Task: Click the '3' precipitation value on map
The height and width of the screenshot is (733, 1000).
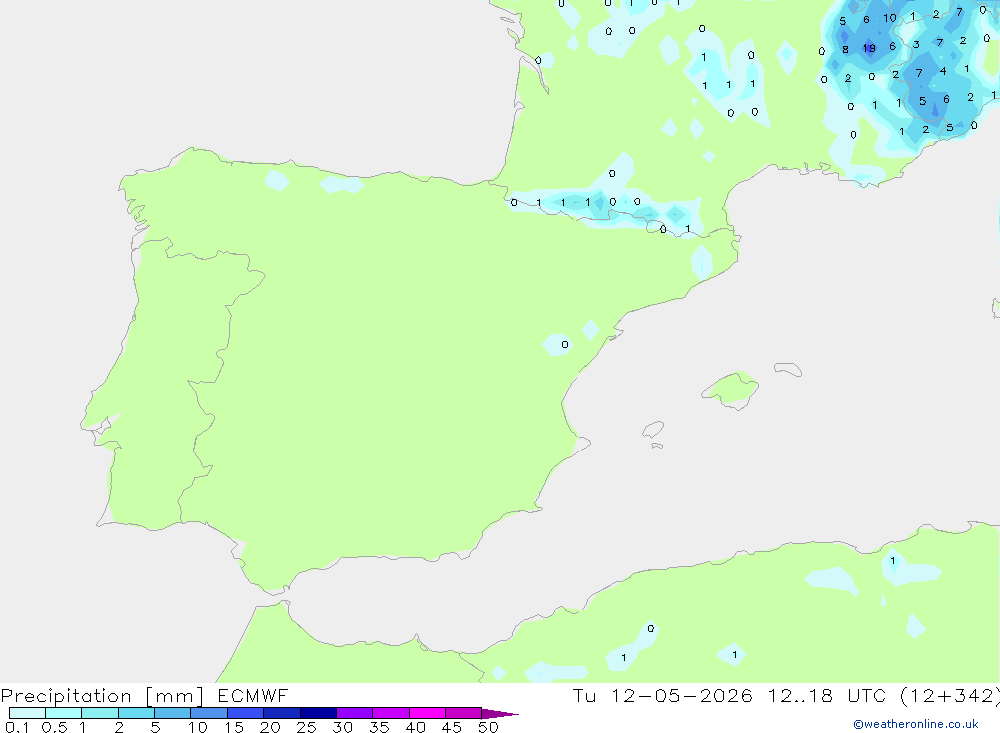Action: click(x=916, y=45)
